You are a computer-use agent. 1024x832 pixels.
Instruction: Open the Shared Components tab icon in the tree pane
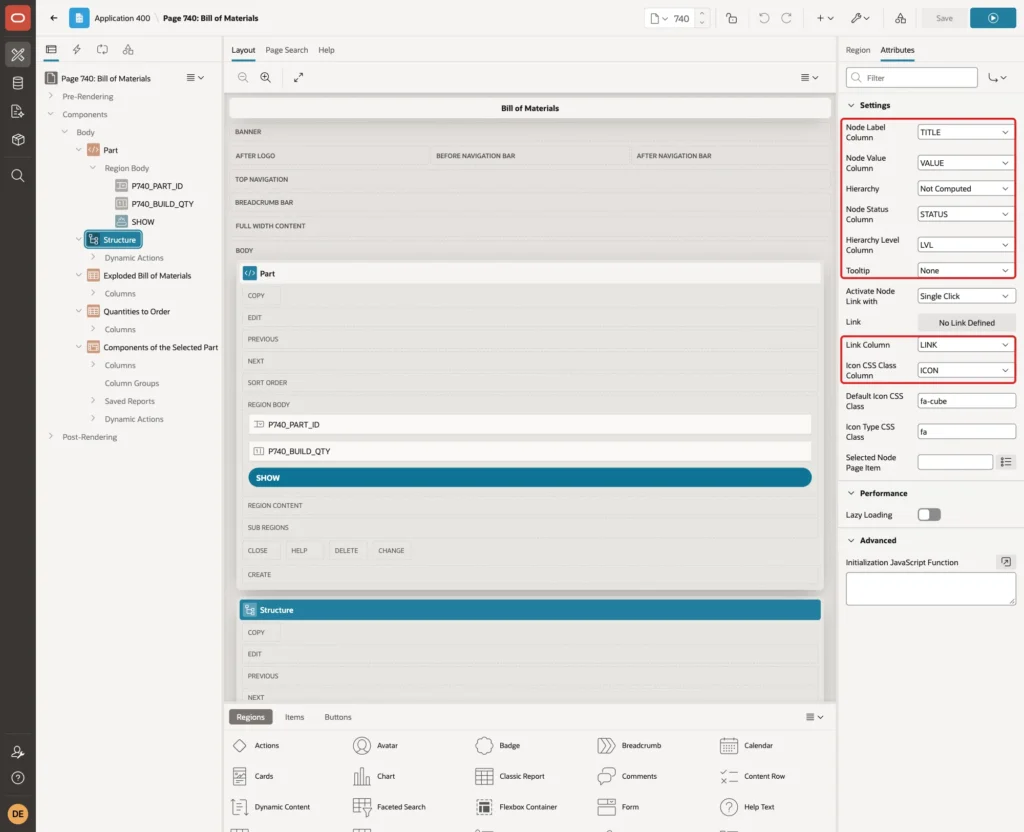pos(128,50)
